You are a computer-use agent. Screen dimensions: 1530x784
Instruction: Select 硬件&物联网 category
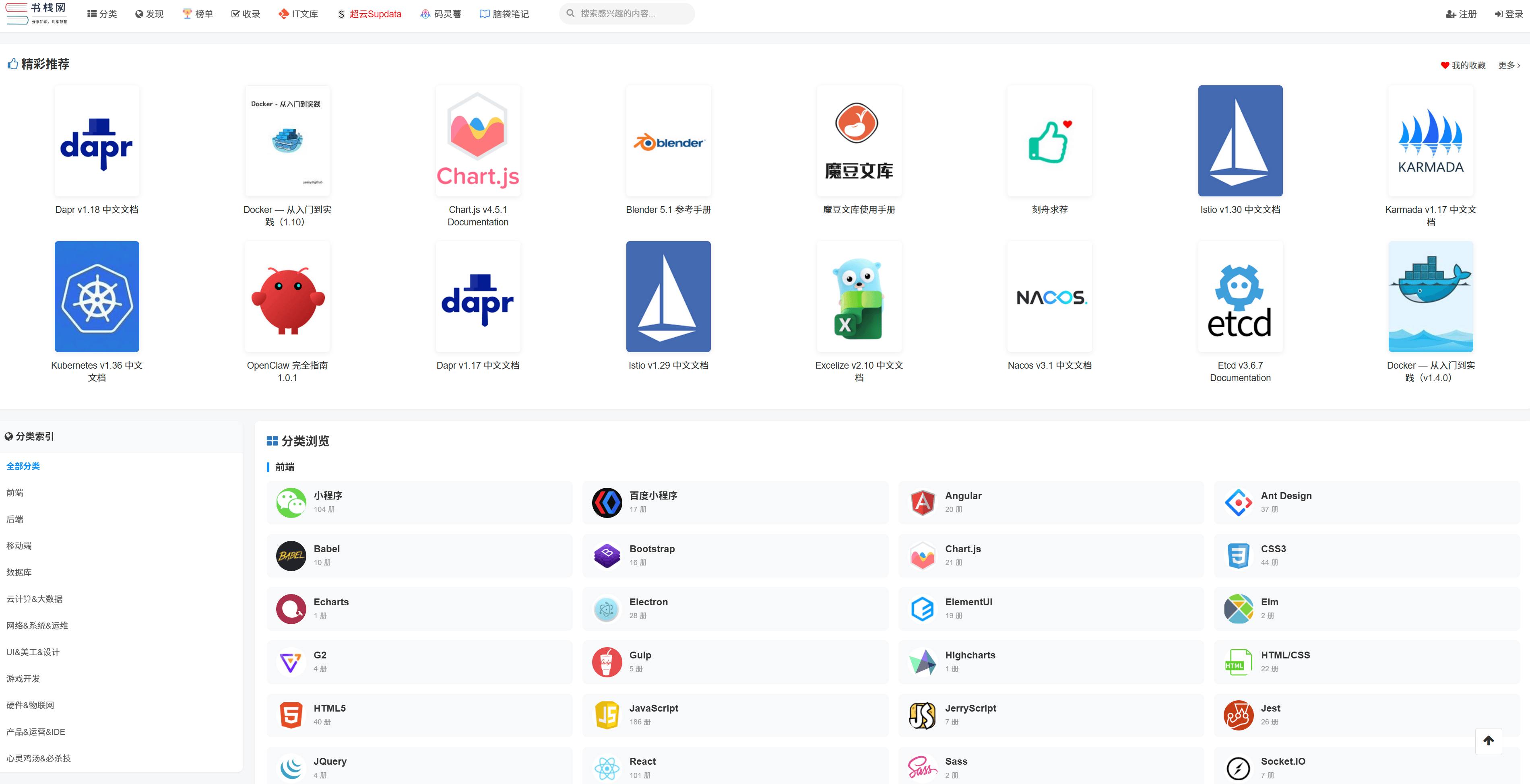coord(30,705)
